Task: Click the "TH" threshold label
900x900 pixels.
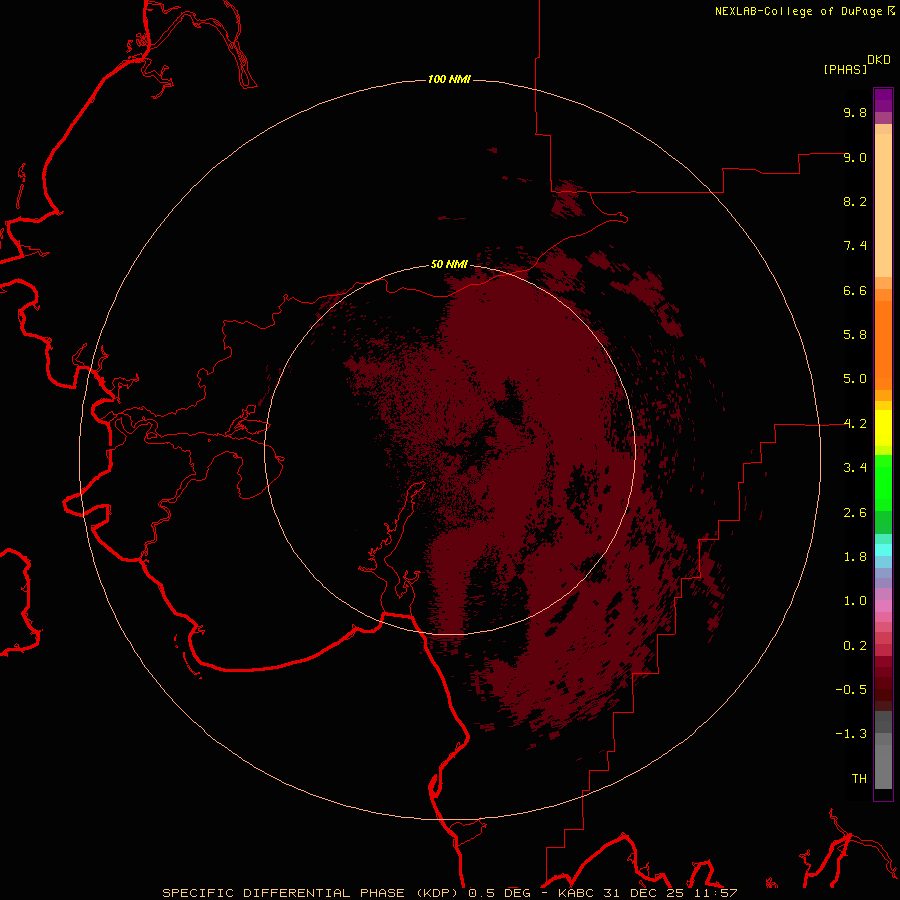Action: 859,779
